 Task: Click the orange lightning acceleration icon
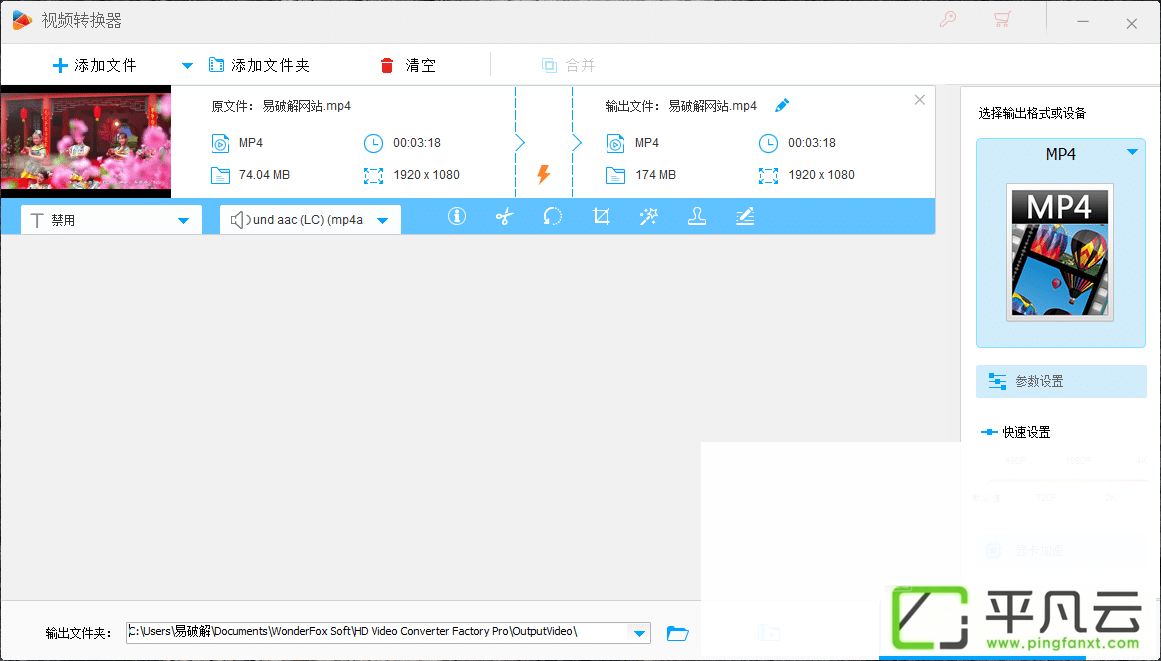coord(543,175)
